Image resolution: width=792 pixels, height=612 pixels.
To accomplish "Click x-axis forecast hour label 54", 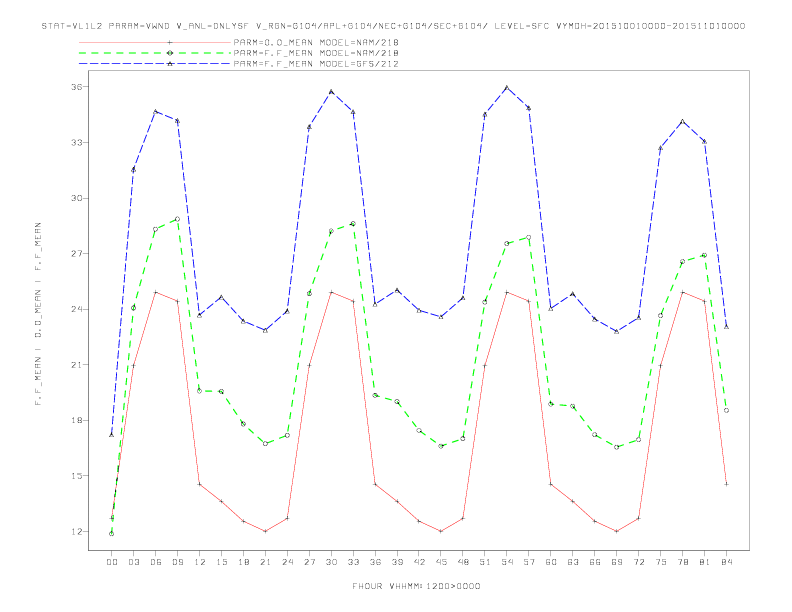I will (507, 562).
